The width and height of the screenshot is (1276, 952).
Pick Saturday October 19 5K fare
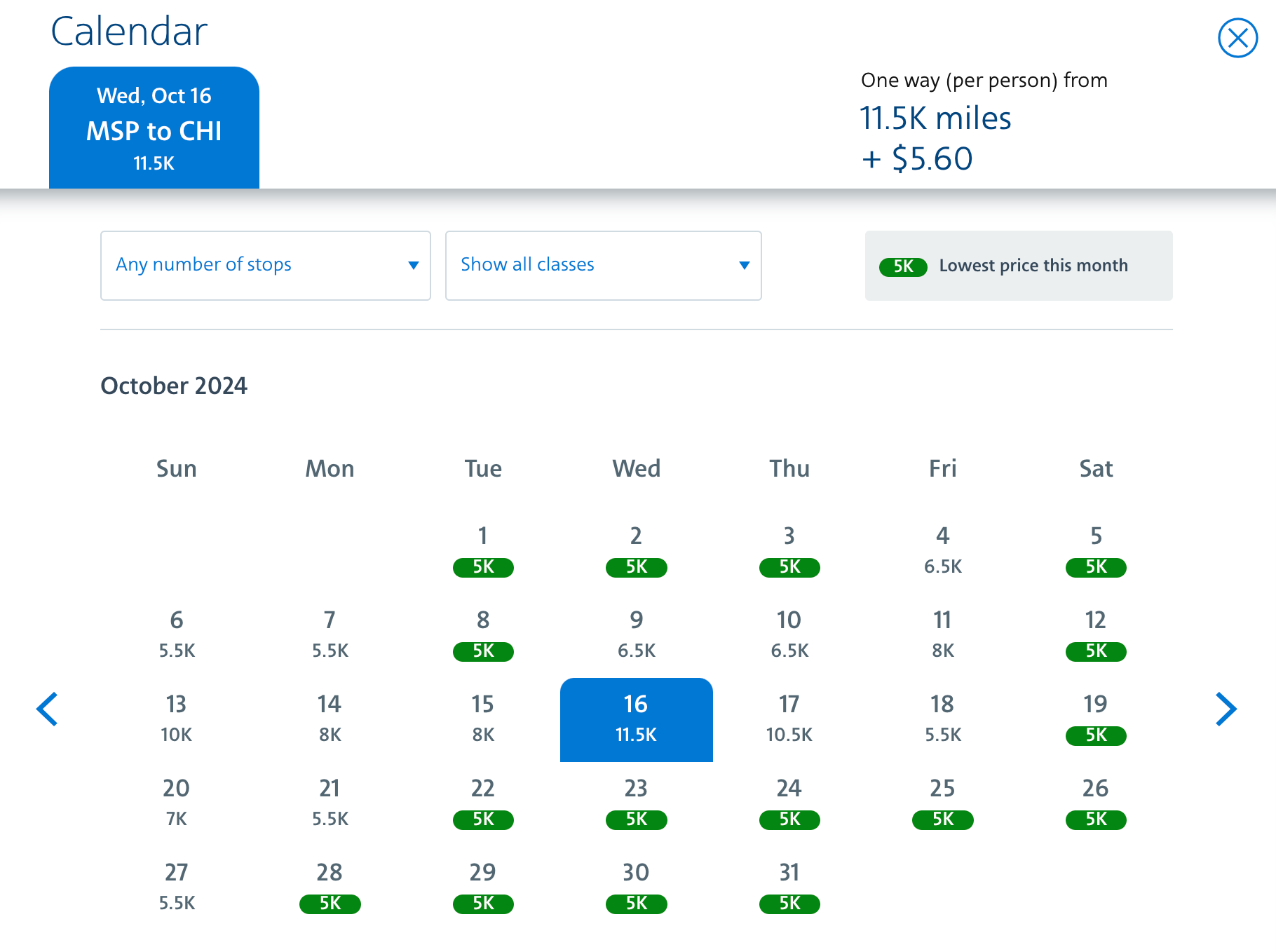[1095, 719]
